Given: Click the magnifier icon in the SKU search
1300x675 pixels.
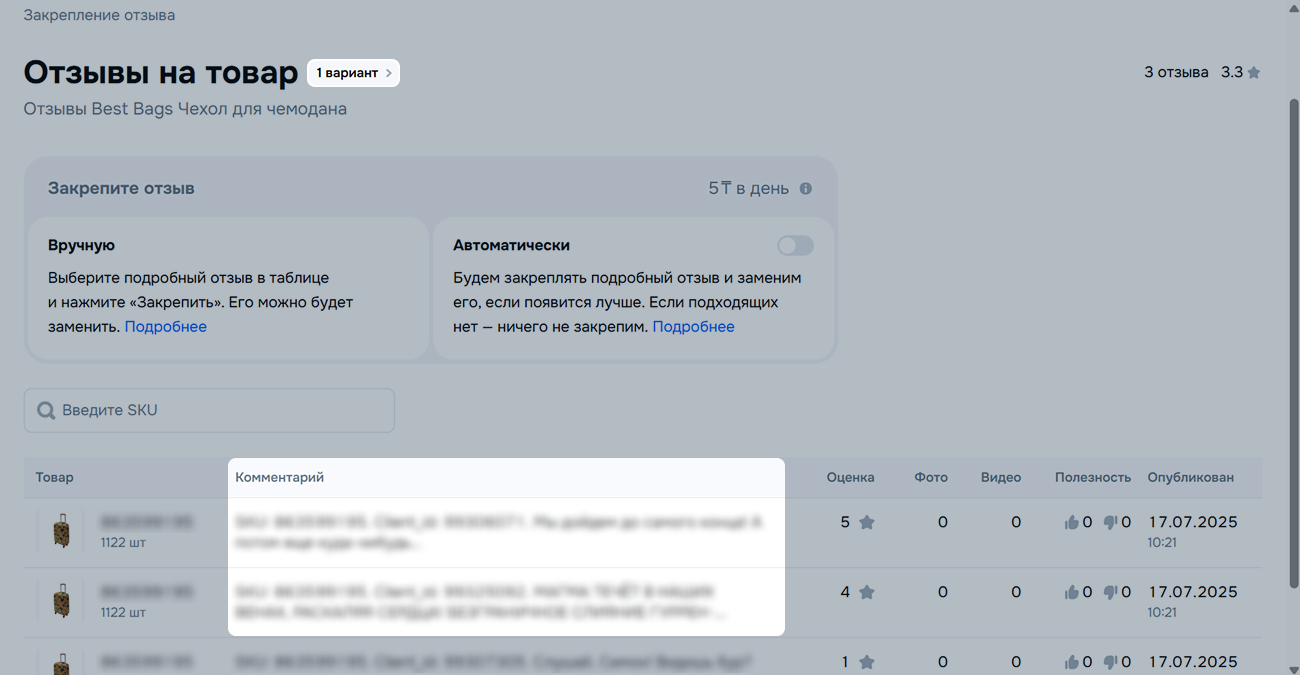Looking at the screenshot, I should pyautogui.click(x=45, y=411).
